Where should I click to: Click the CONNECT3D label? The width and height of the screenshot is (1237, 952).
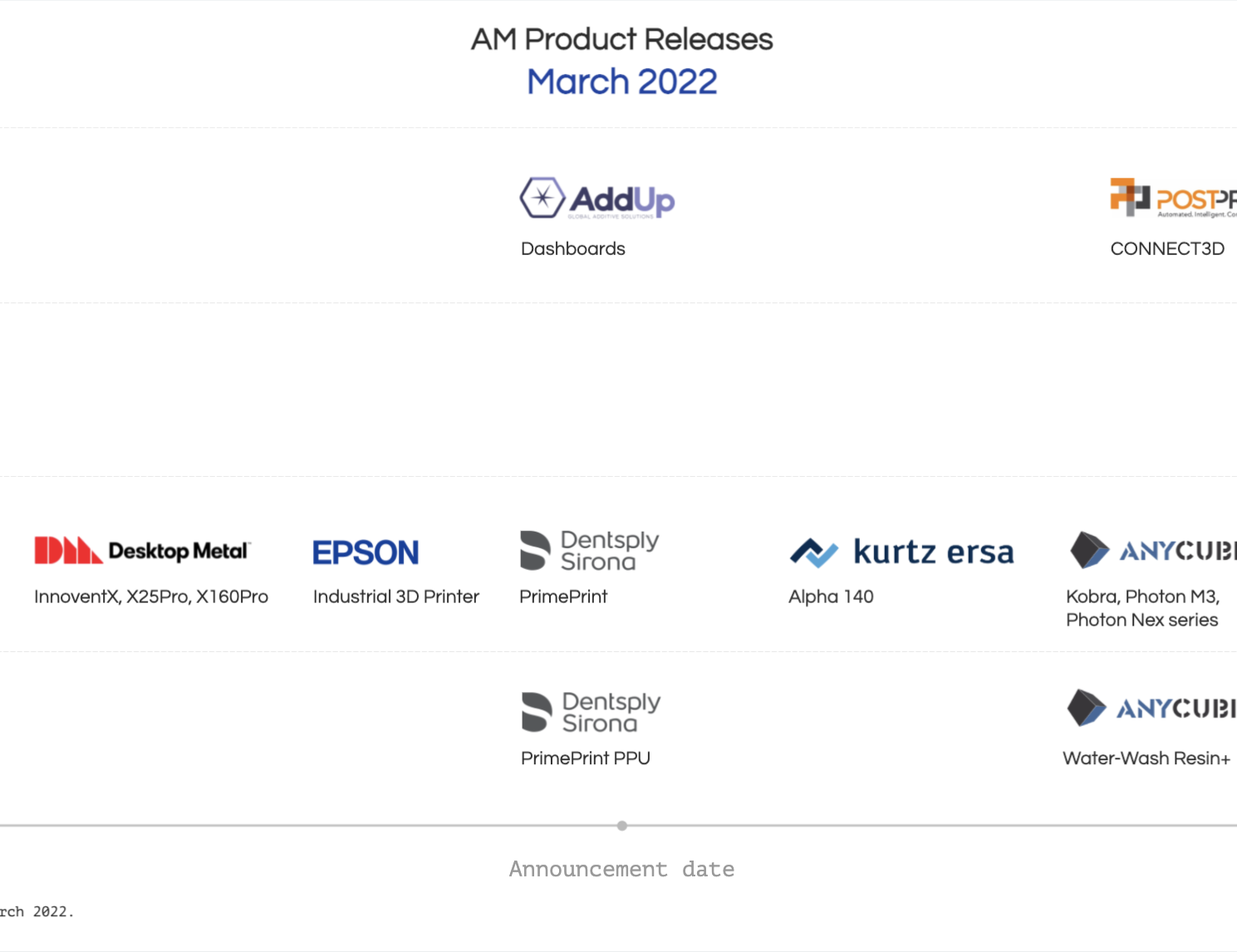click(x=1167, y=248)
